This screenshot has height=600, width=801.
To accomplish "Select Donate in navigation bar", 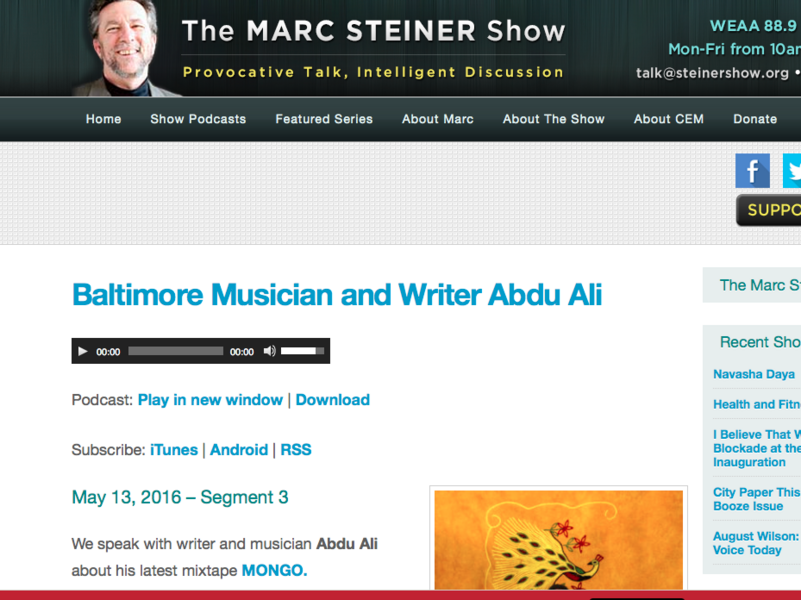I will (755, 119).
